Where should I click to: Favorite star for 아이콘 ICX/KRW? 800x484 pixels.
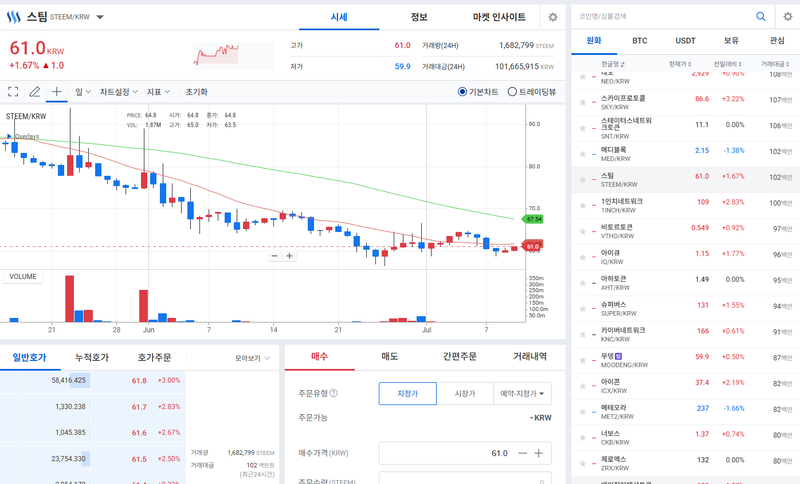[583, 386]
